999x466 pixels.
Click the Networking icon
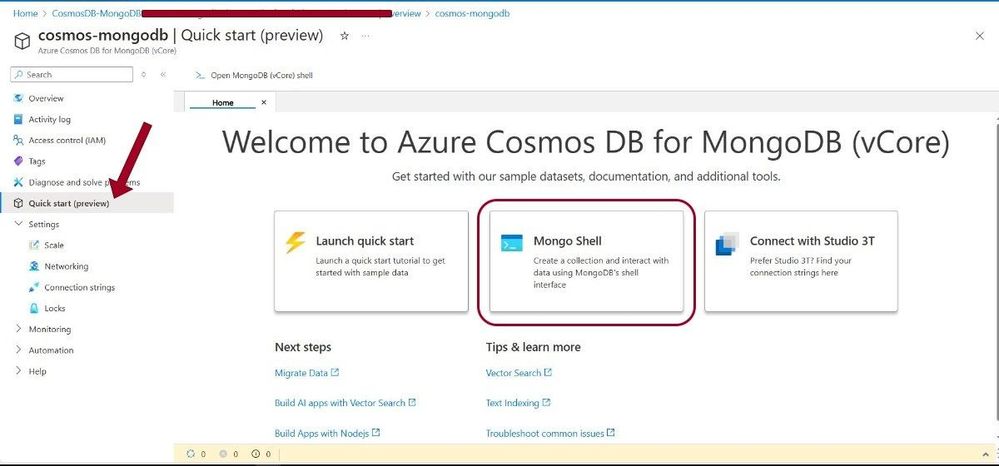(34, 266)
